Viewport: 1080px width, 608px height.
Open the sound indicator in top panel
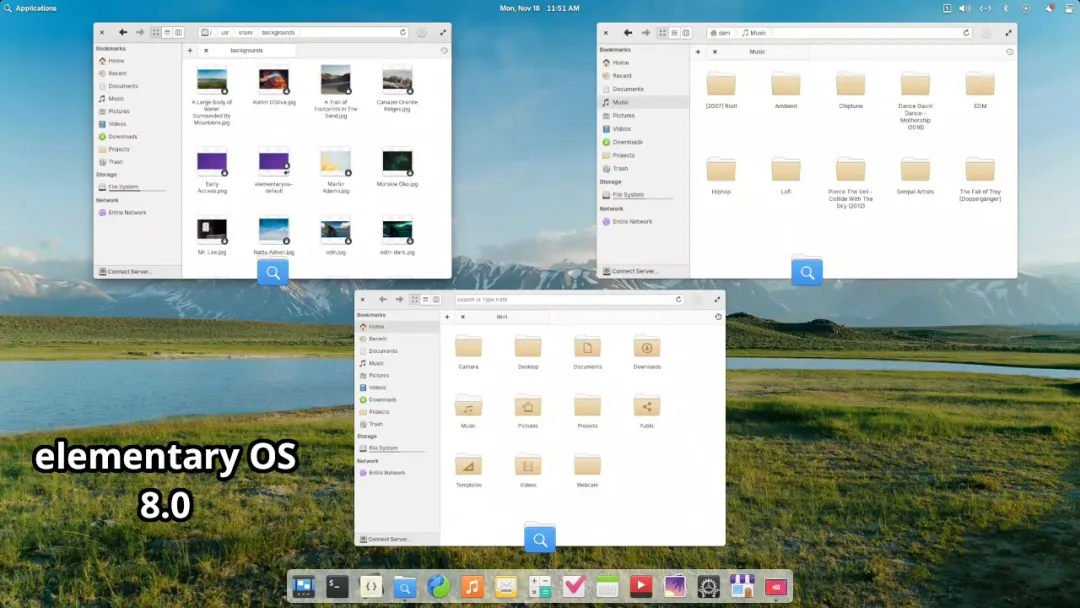964,8
